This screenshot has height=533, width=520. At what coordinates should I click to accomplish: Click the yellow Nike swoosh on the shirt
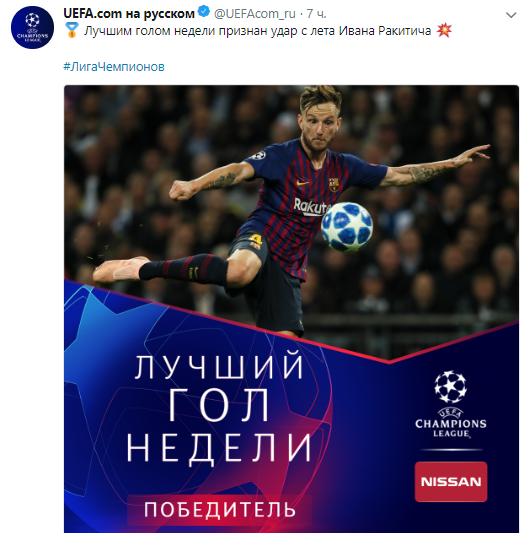pyautogui.click(x=302, y=184)
